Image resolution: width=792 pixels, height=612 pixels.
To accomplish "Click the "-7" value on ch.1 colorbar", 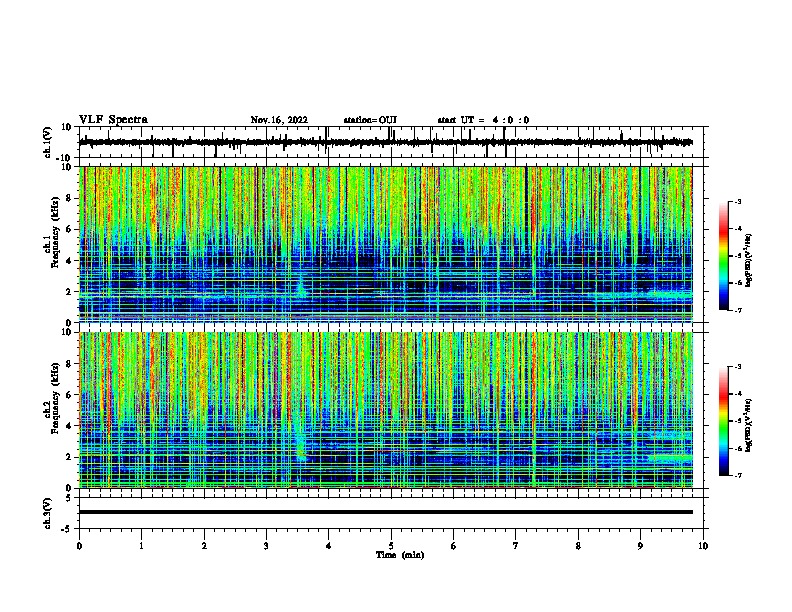I will [x=737, y=310].
